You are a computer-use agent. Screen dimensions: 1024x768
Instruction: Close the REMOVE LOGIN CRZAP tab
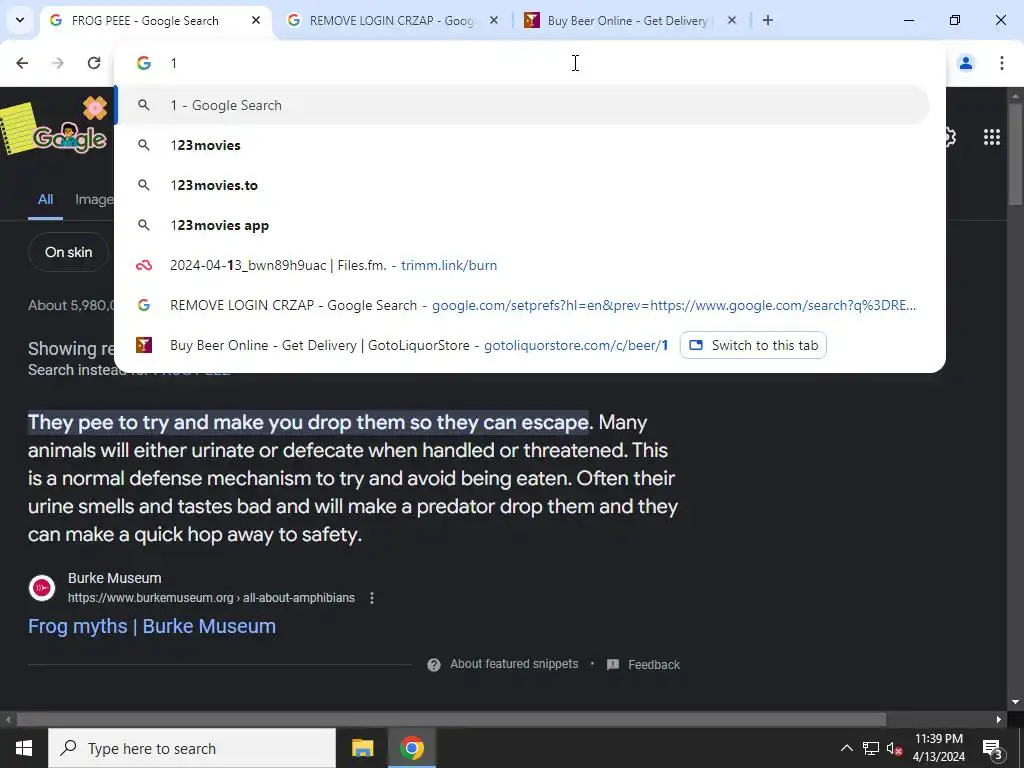point(494,21)
